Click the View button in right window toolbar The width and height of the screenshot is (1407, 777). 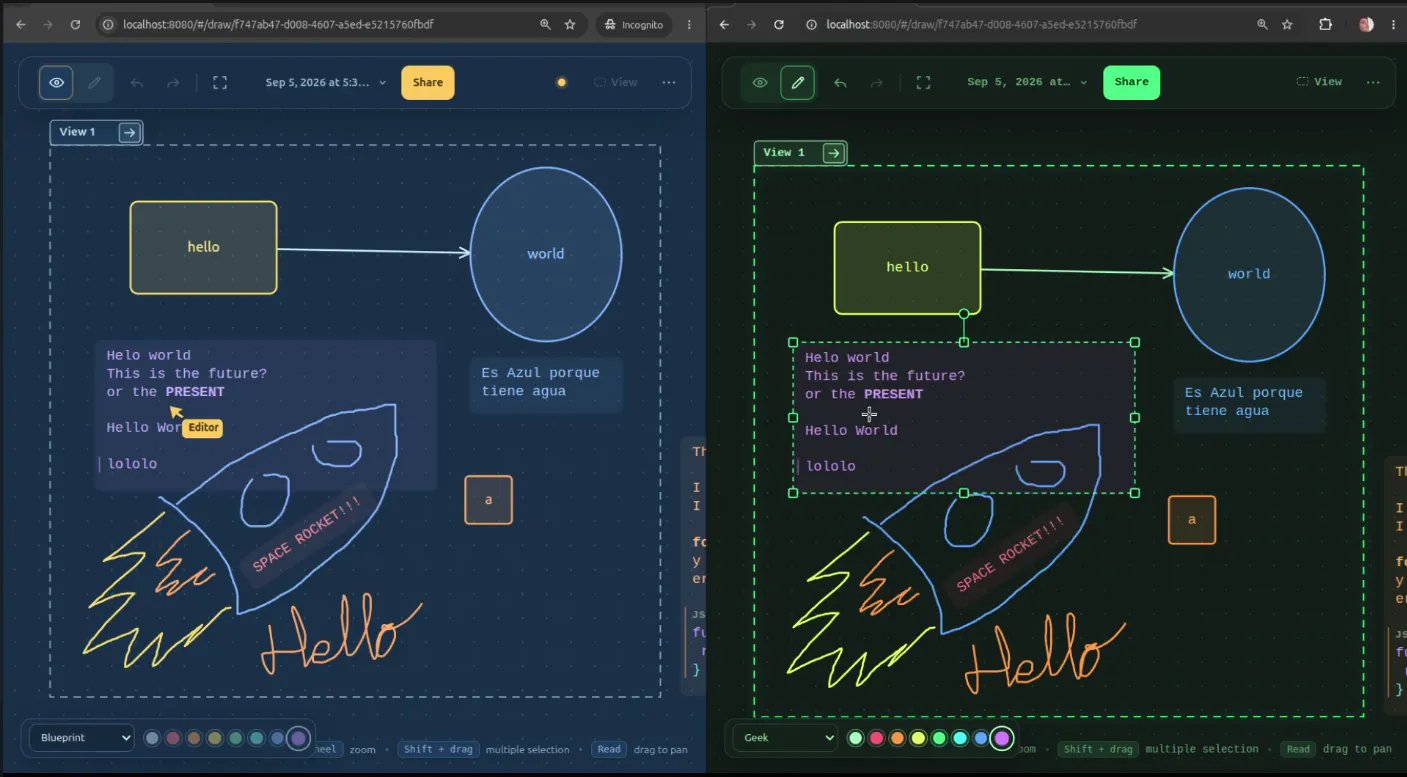coord(1320,82)
